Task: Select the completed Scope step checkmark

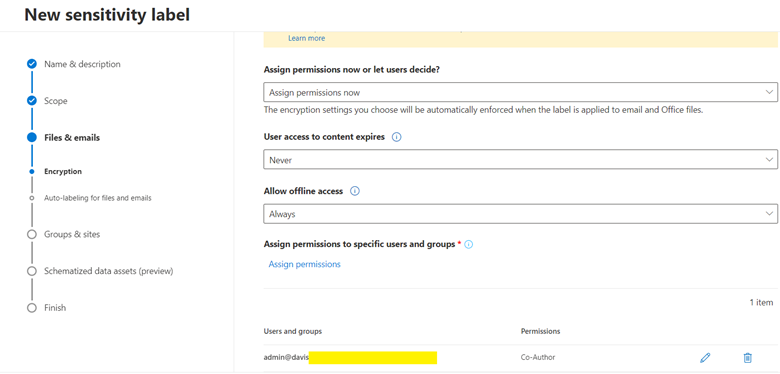Action: point(32,101)
